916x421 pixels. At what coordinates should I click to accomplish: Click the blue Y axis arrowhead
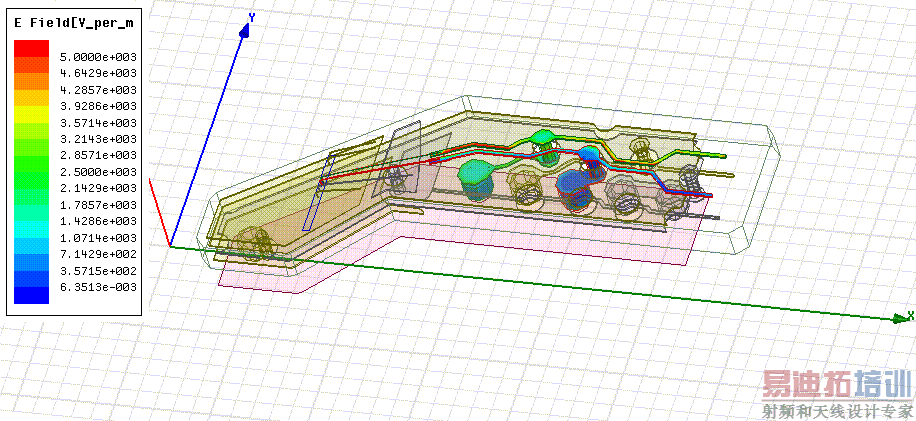(245, 32)
